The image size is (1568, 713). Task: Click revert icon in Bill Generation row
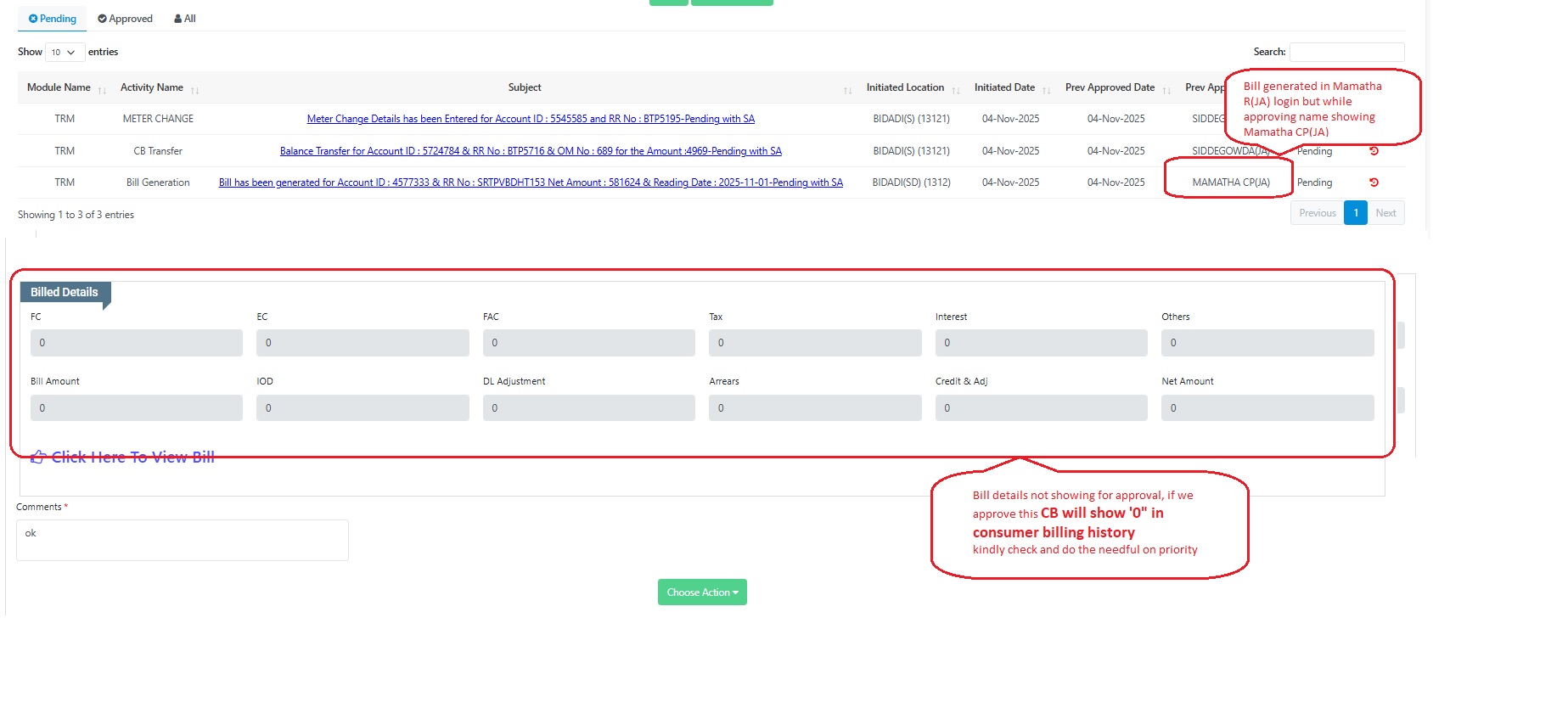pyautogui.click(x=1374, y=182)
